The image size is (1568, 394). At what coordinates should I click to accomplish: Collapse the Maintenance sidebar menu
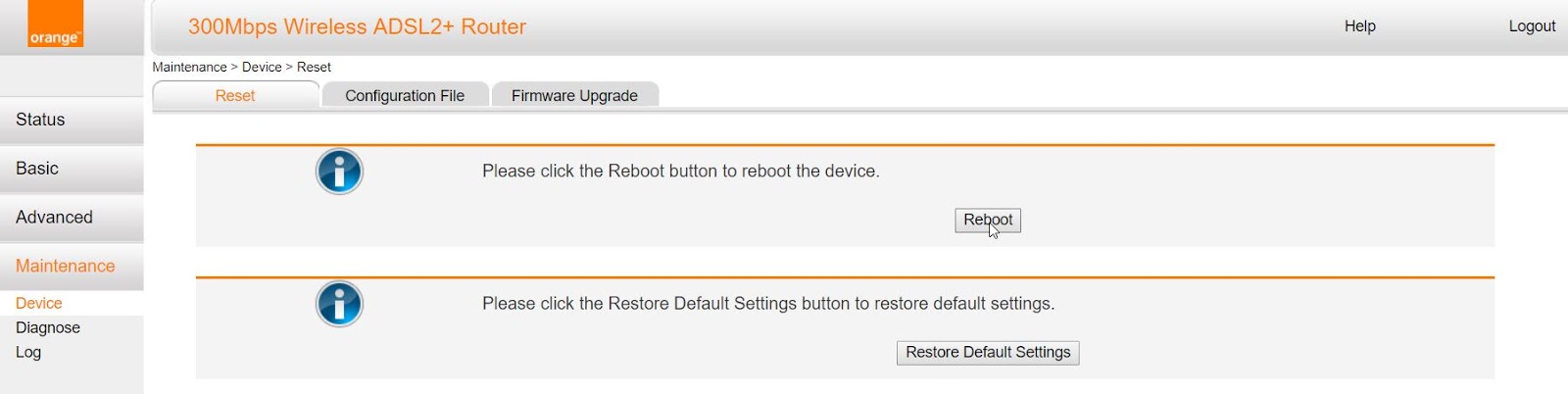tap(72, 267)
